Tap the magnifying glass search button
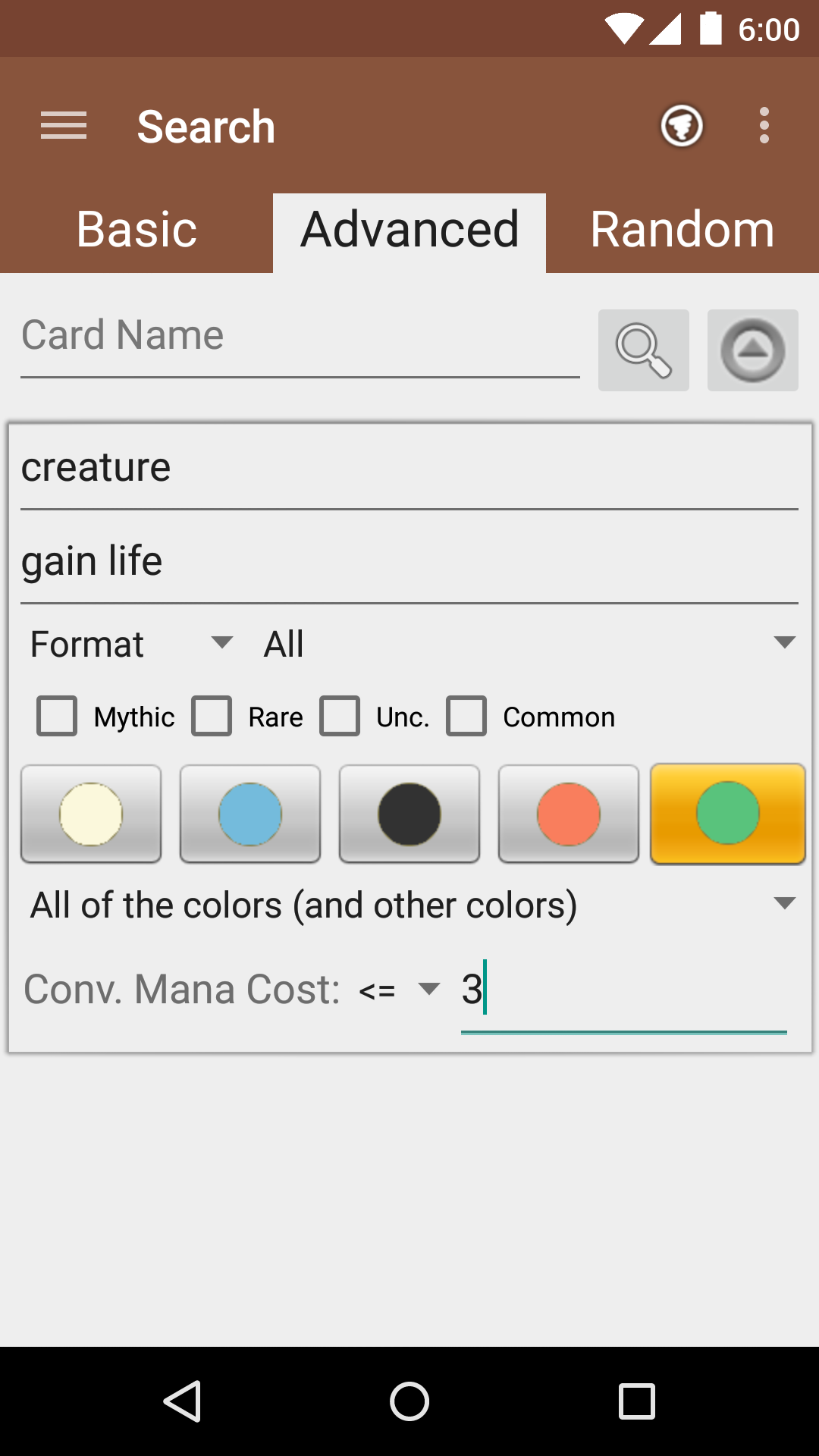 pyautogui.click(x=644, y=350)
